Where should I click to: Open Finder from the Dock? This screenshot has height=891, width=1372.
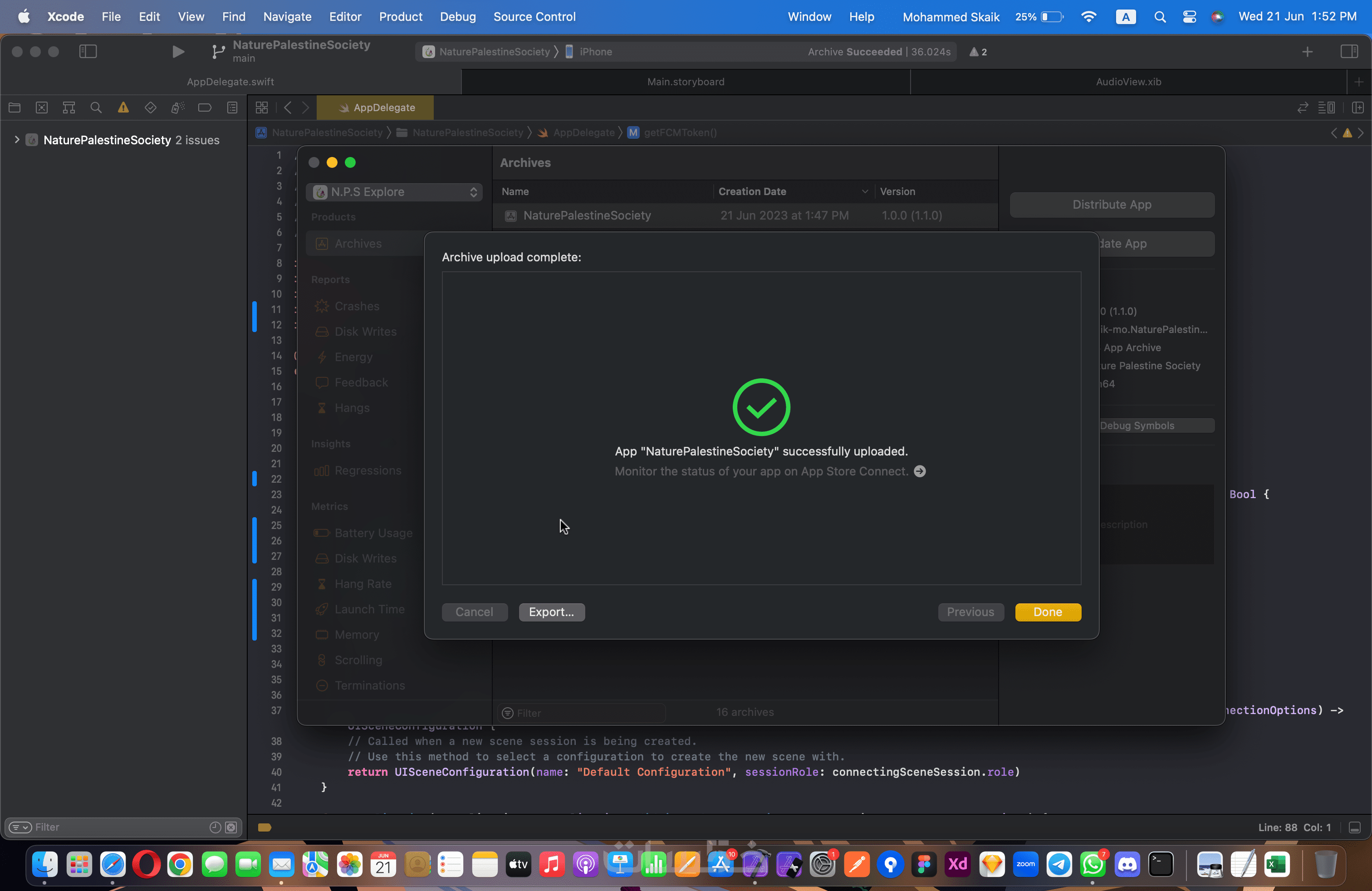[x=45, y=864]
